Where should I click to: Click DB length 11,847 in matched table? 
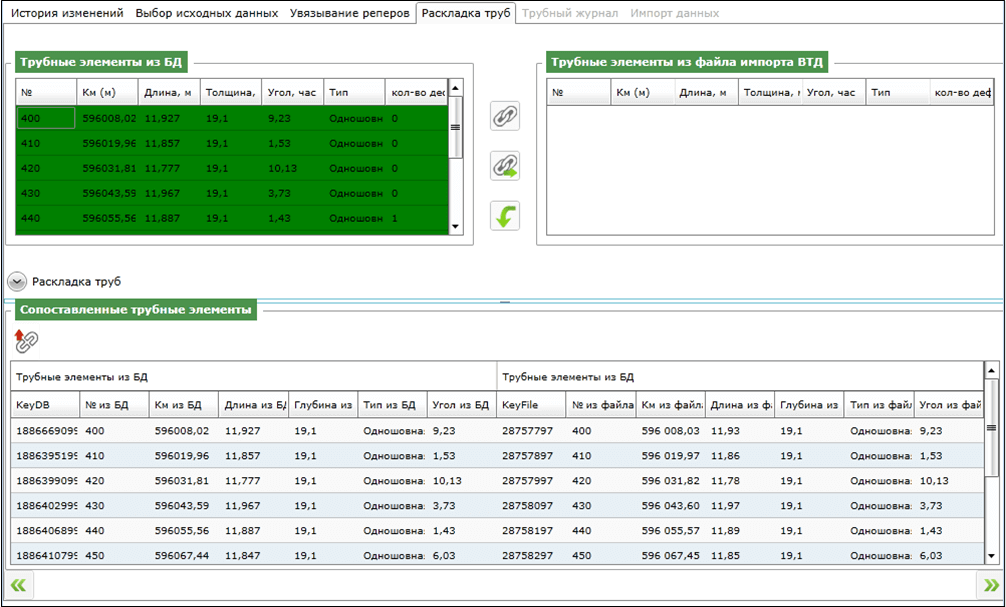[x=243, y=556]
